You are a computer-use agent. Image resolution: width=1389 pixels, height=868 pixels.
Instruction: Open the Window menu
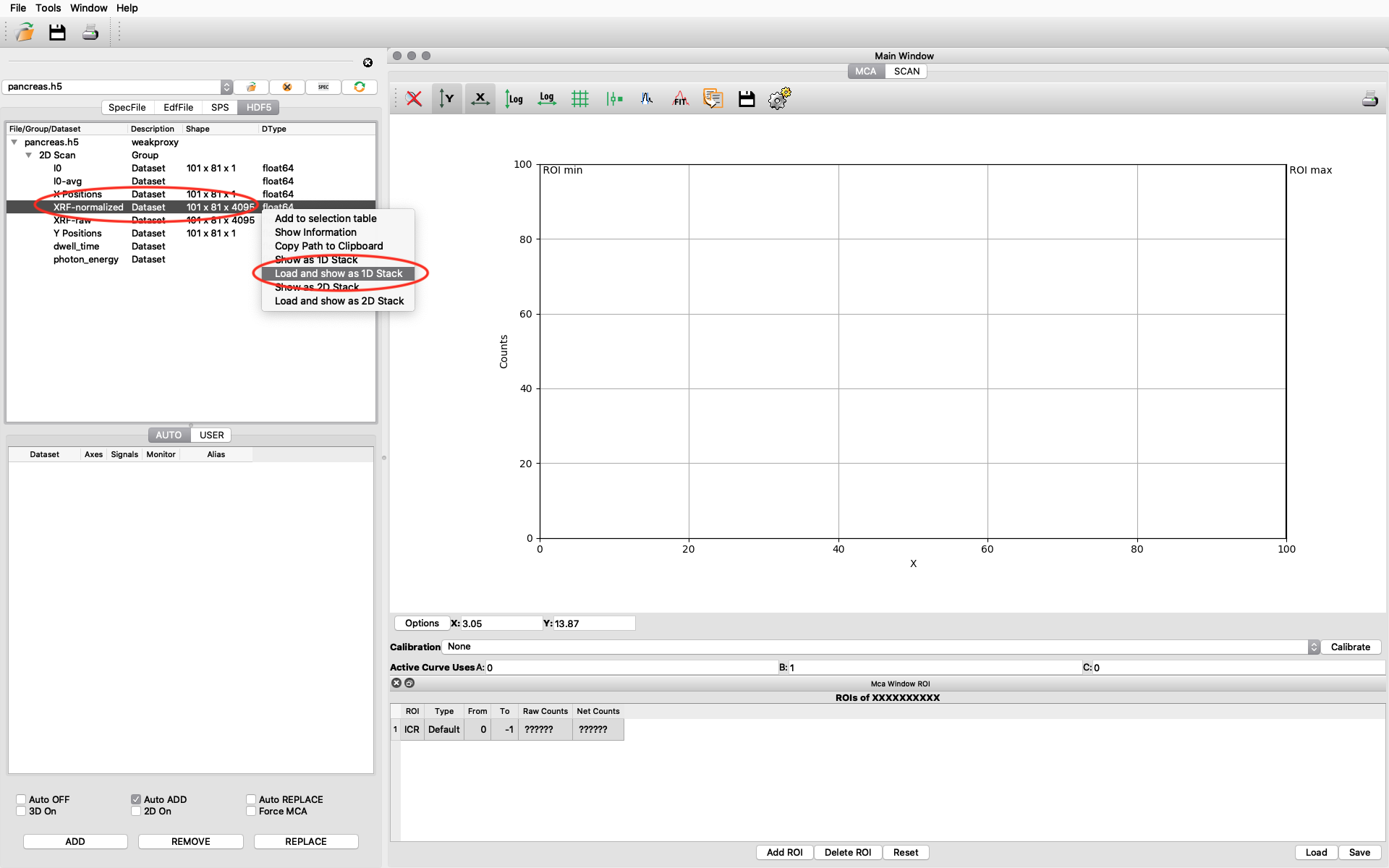pyautogui.click(x=89, y=8)
